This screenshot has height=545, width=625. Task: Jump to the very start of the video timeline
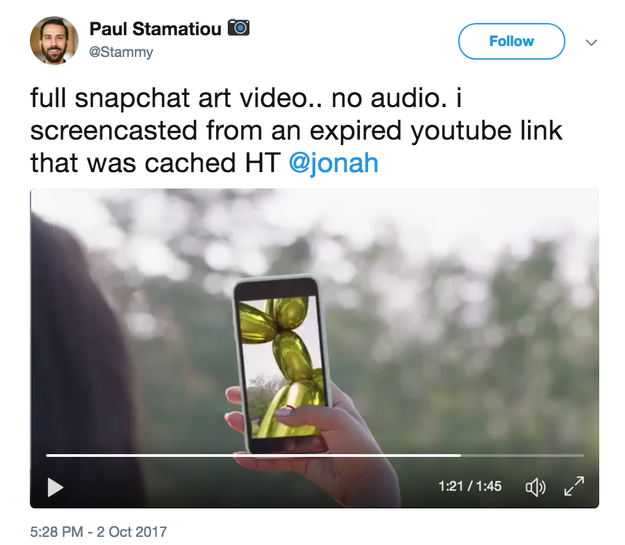point(47,455)
